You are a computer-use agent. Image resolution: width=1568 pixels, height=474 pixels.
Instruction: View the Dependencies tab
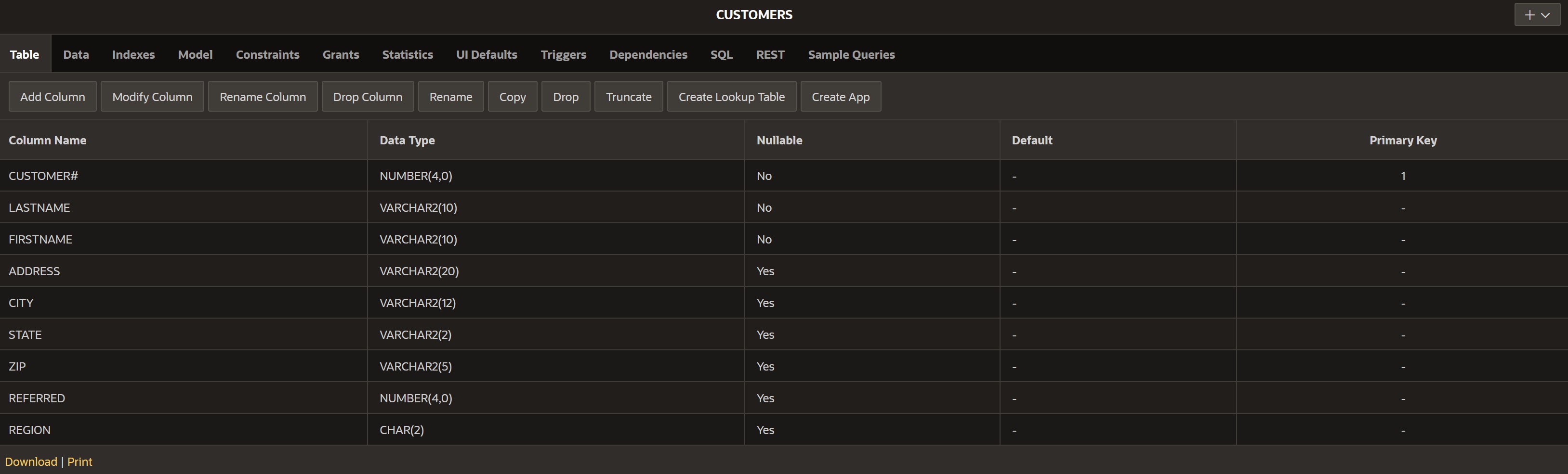pyautogui.click(x=648, y=54)
